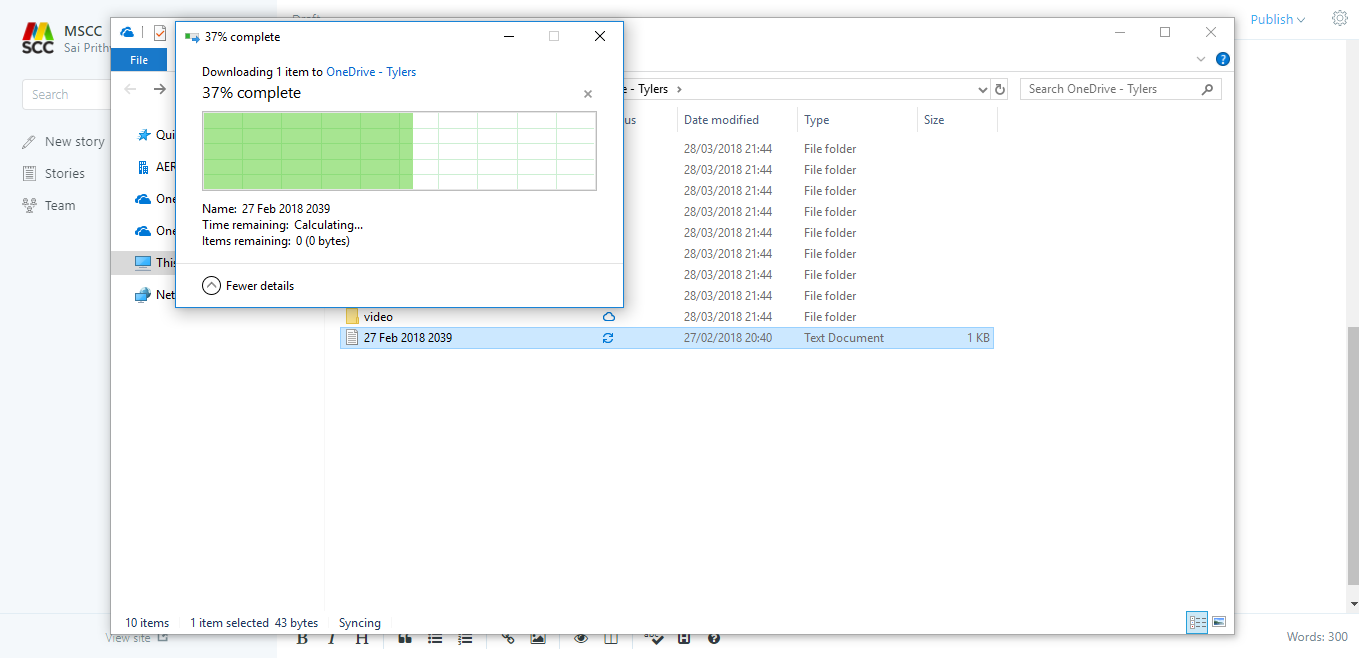Screen dimensions: 1359x658
Task: Focus the sidebar Search field
Action: pyautogui.click(x=66, y=94)
